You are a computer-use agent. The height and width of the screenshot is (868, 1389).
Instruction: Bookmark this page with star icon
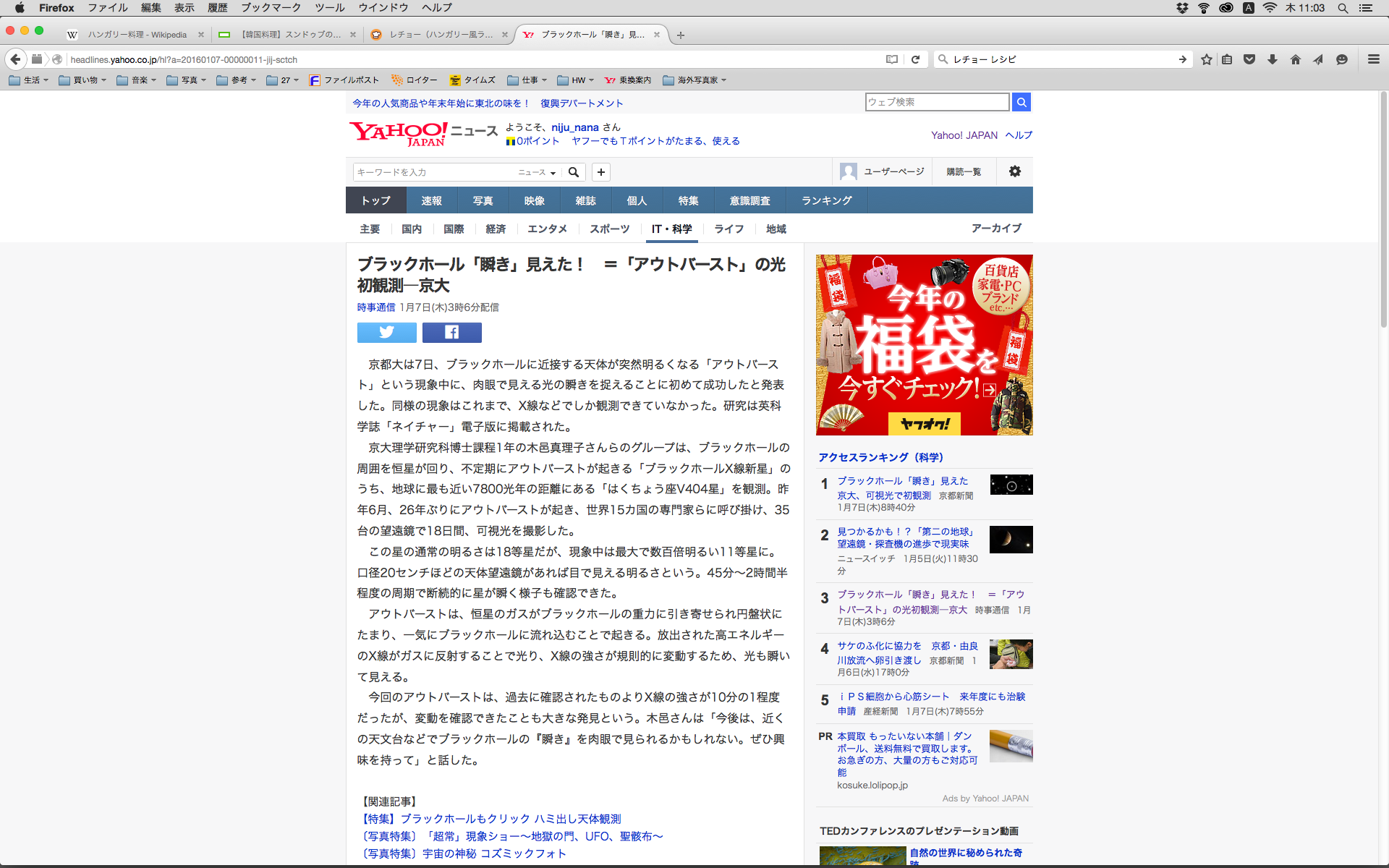1206,59
